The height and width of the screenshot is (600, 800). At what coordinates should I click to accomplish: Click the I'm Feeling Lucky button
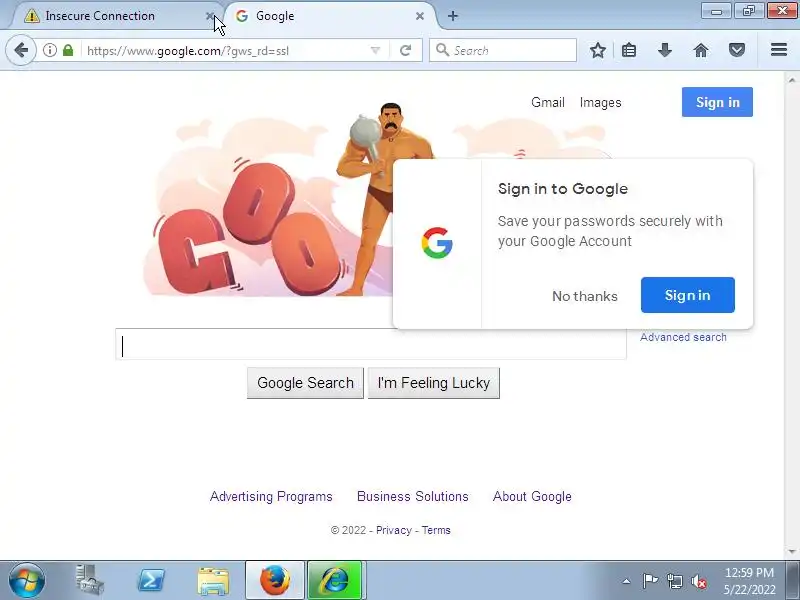pos(434,383)
